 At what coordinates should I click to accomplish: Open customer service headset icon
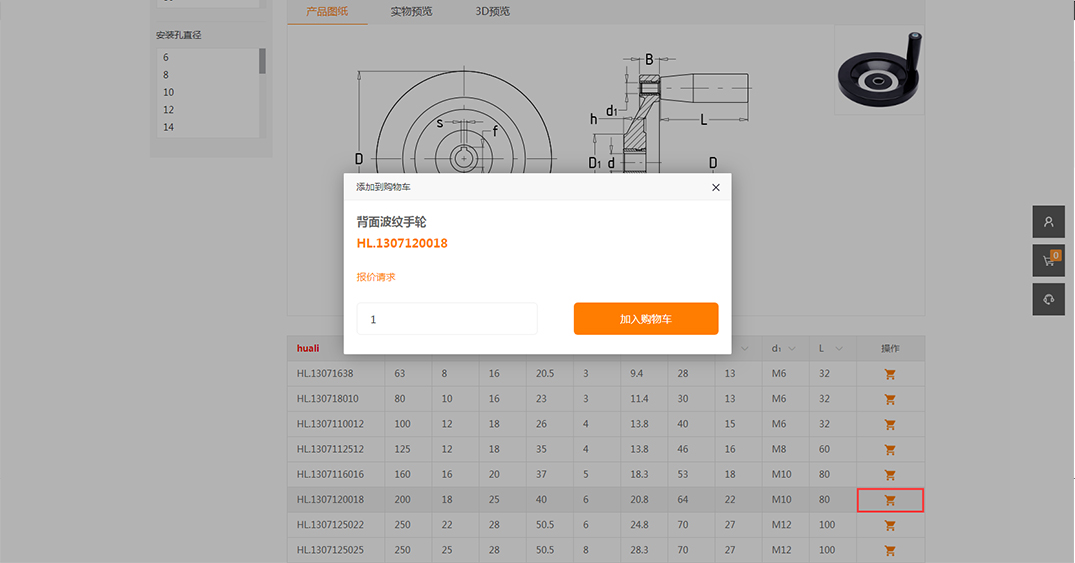click(x=1048, y=299)
